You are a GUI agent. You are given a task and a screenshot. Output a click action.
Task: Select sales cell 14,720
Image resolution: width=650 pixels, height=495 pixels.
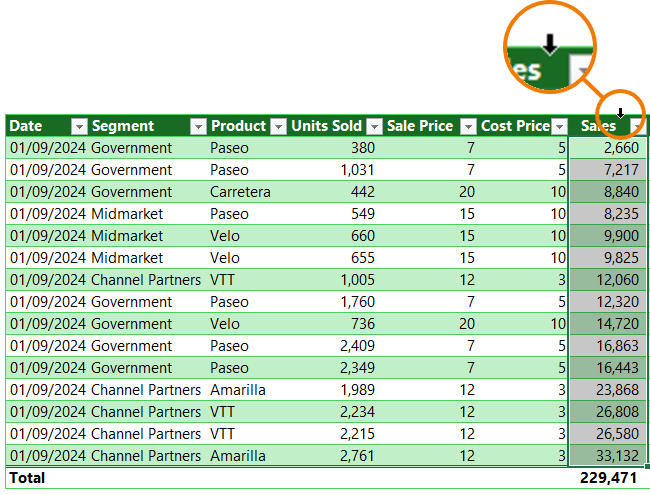click(608, 323)
